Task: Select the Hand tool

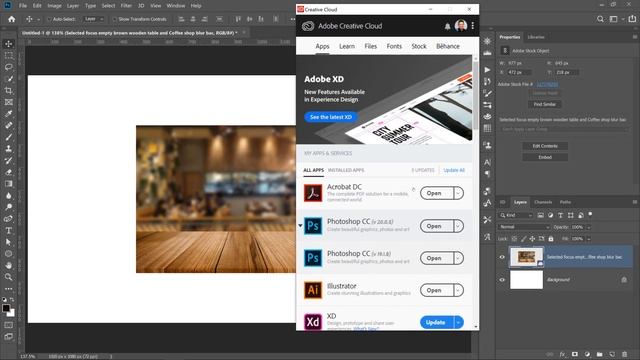Action: [x=9, y=266]
